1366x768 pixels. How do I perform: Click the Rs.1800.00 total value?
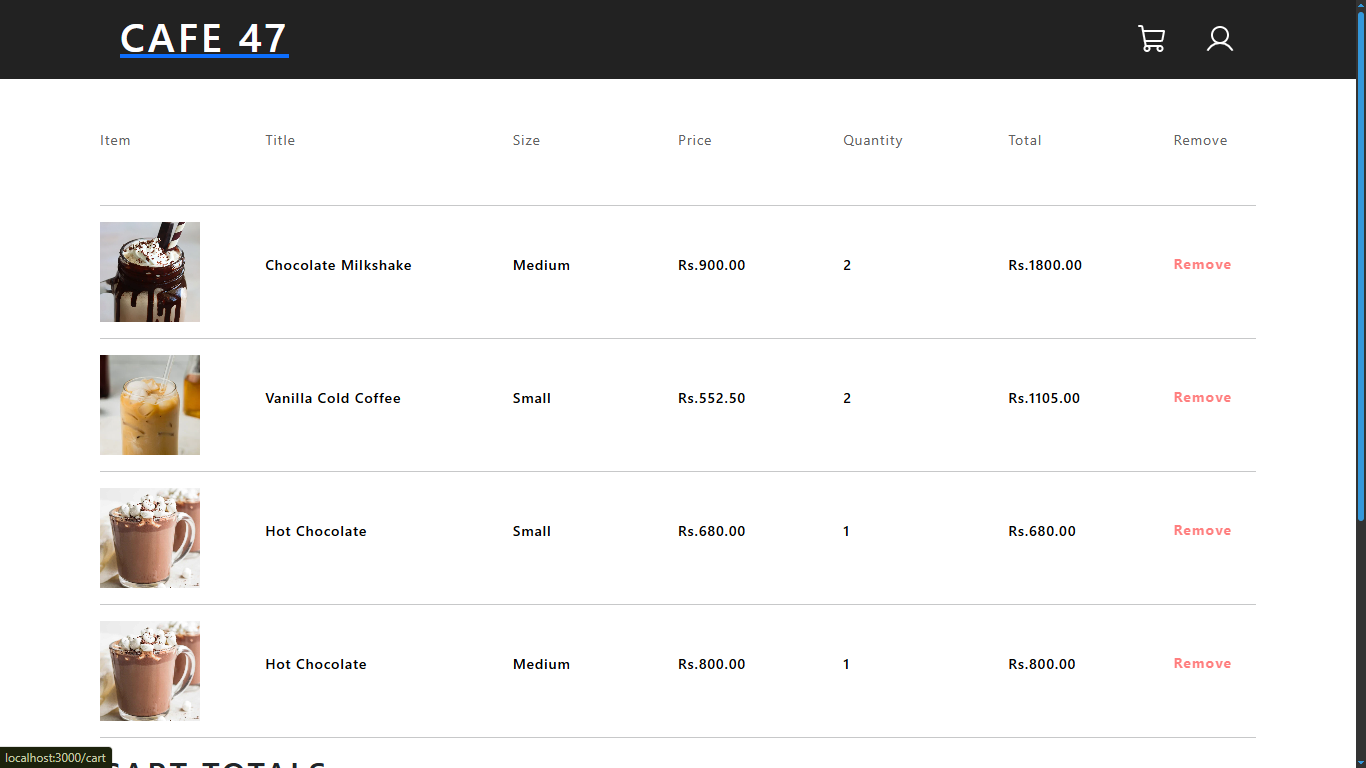pyautogui.click(x=1045, y=265)
